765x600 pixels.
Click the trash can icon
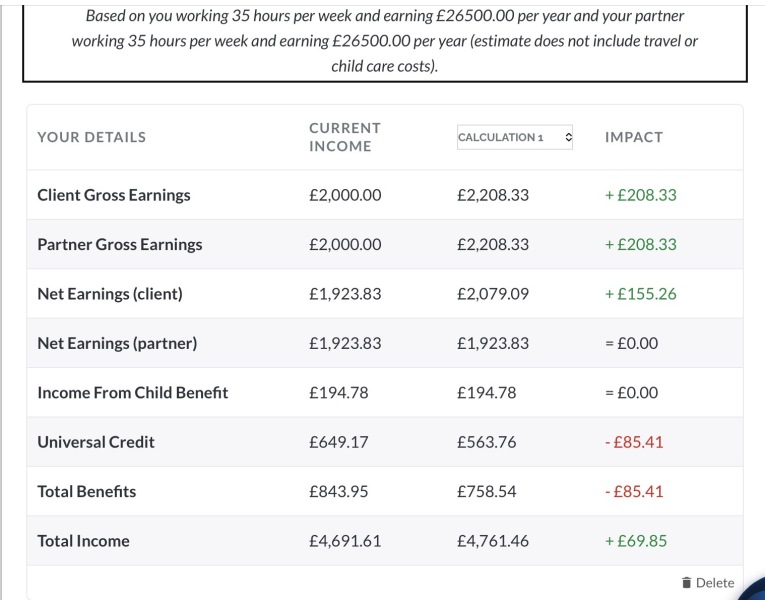point(686,582)
